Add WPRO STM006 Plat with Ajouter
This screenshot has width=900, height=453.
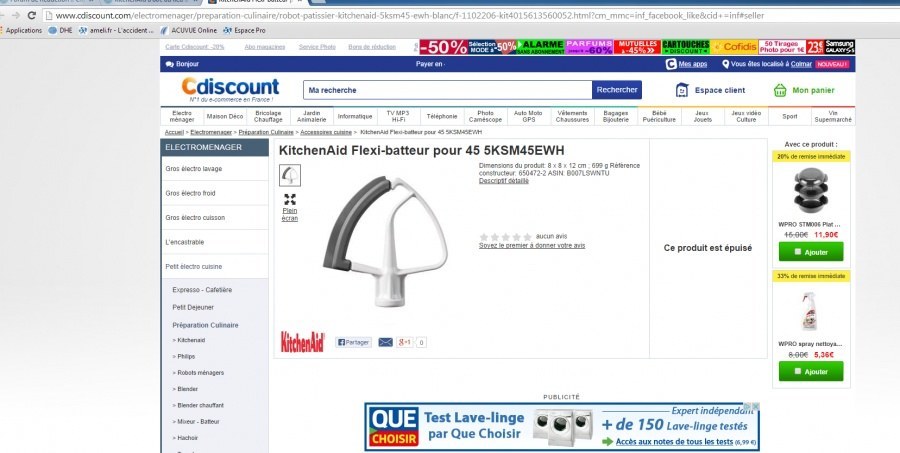click(811, 251)
